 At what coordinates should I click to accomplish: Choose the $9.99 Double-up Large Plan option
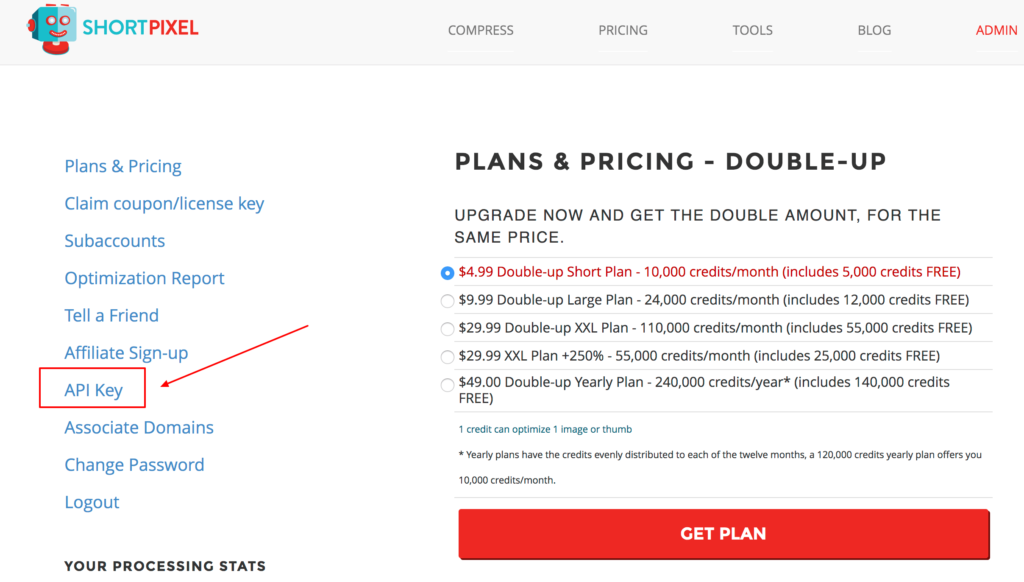447,301
